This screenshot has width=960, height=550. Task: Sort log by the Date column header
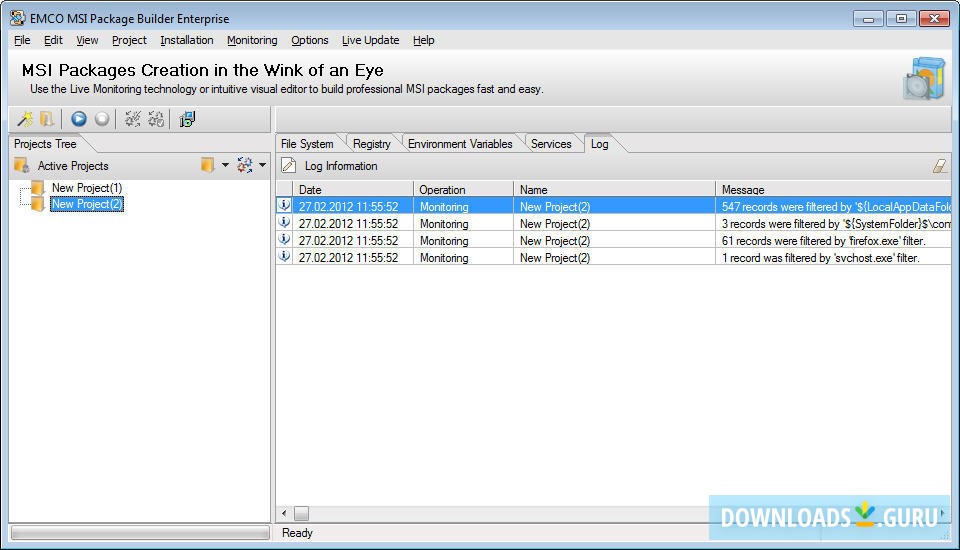coord(353,189)
